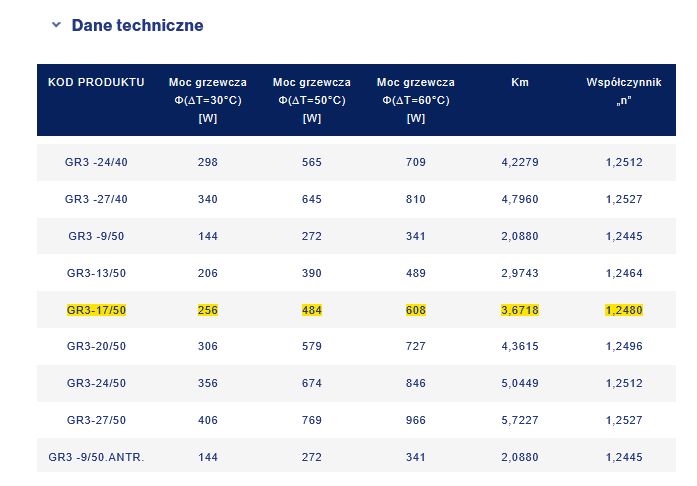Select product code GR3-13/50

96,273
